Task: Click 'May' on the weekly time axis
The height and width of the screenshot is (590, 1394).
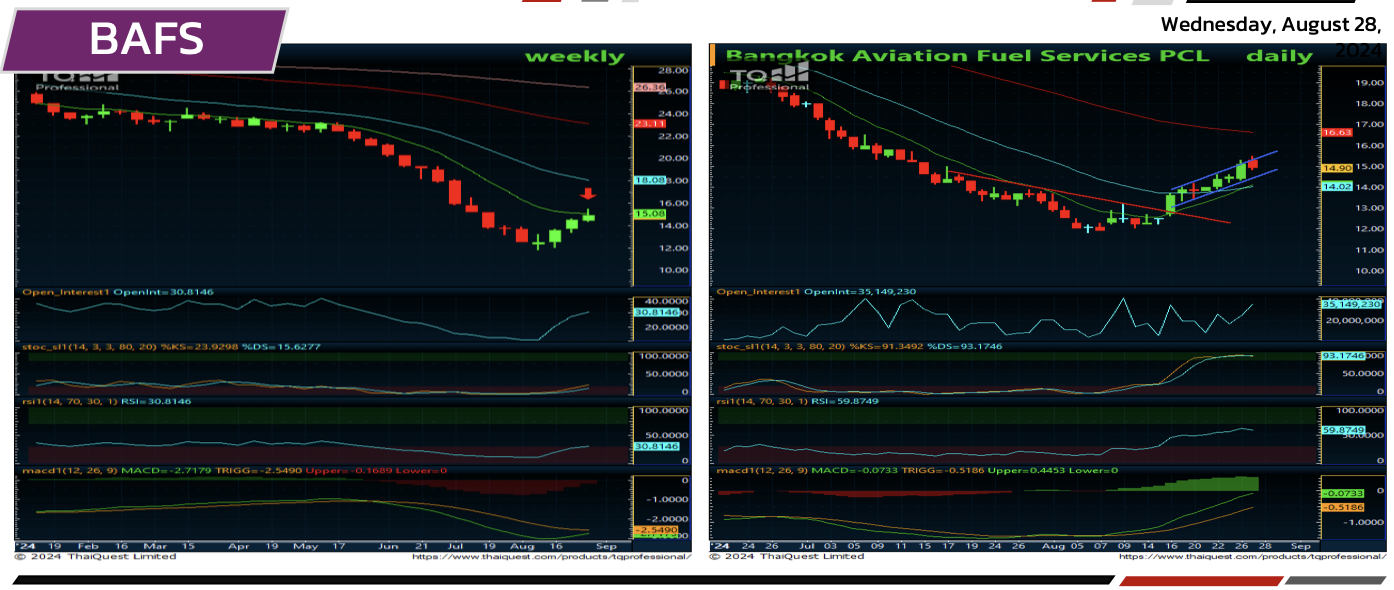Action: click(304, 546)
